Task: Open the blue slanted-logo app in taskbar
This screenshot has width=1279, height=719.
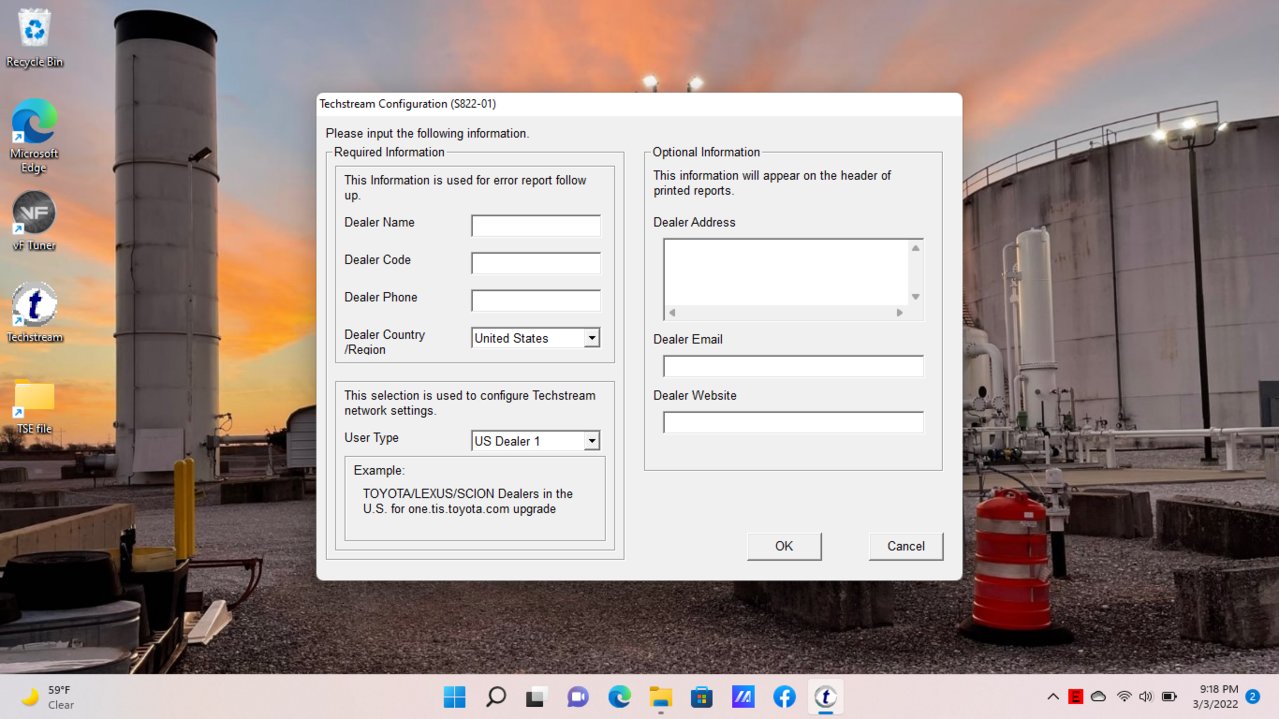Action: click(743, 696)
